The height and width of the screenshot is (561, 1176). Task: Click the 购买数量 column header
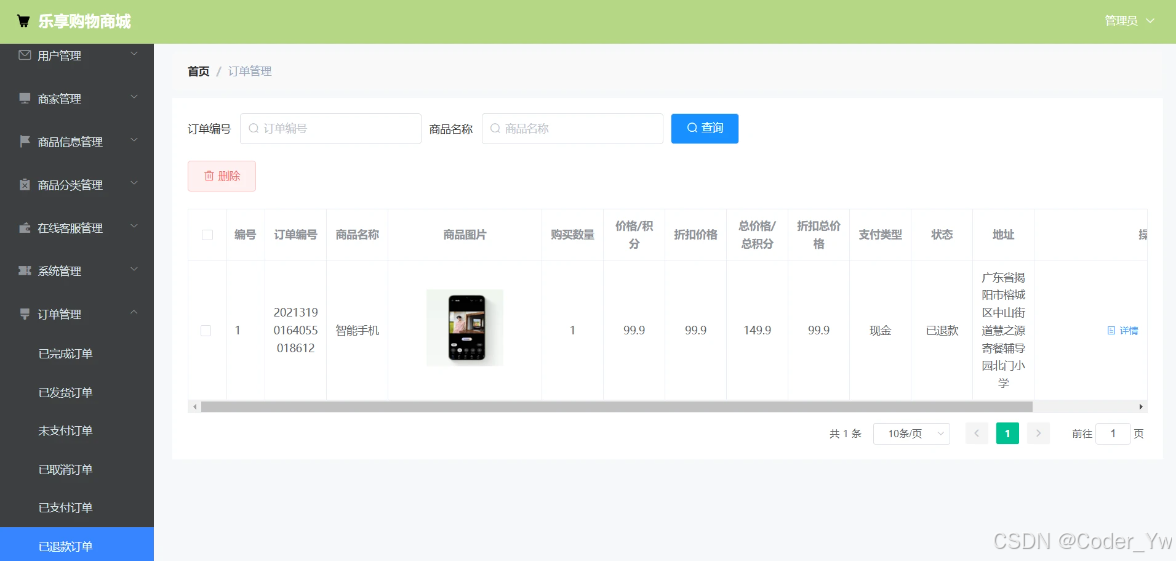[572, 235]
